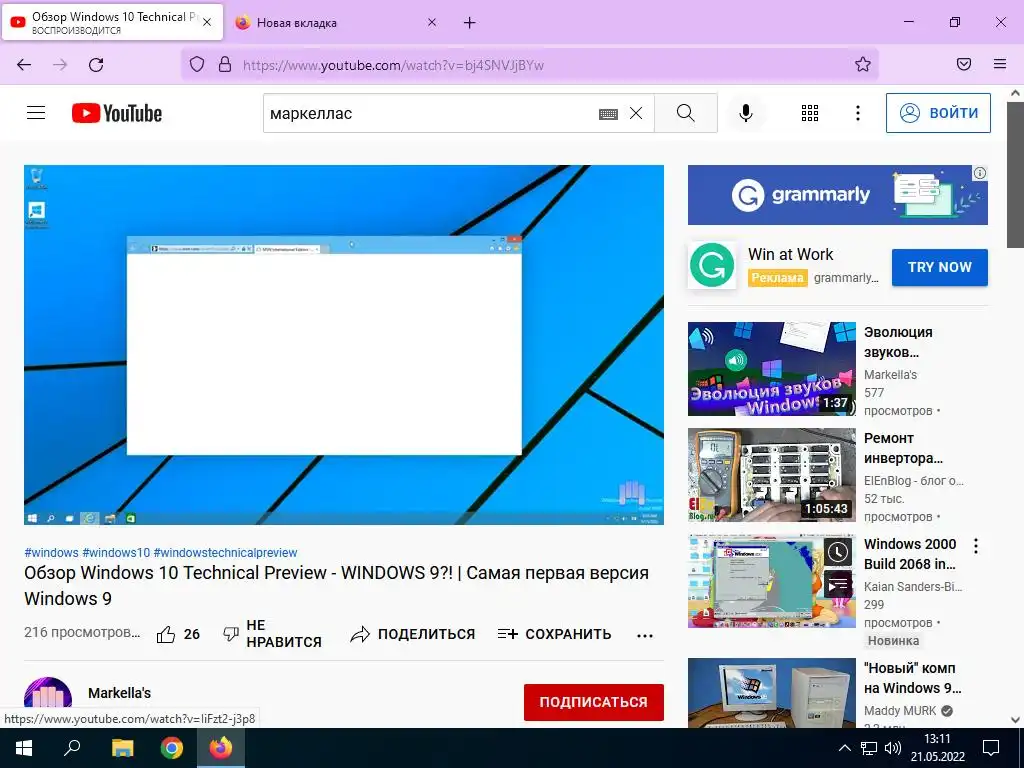The image size is (1024, 768).
Task: Open the Windows Start menu
Action: (24, 748)
